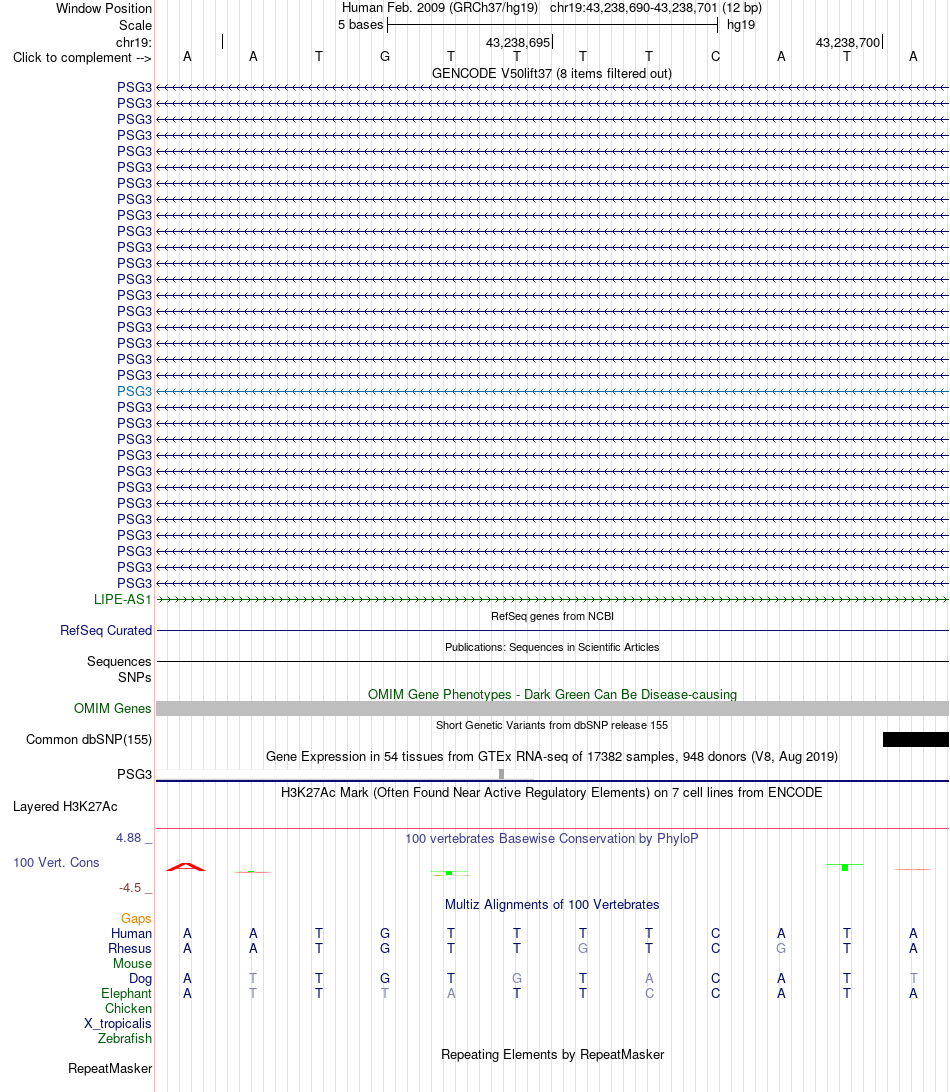950x1092 pixels.
Task: Click the window position text chr19:43,238,690-43,238,701
Action: 633,8
